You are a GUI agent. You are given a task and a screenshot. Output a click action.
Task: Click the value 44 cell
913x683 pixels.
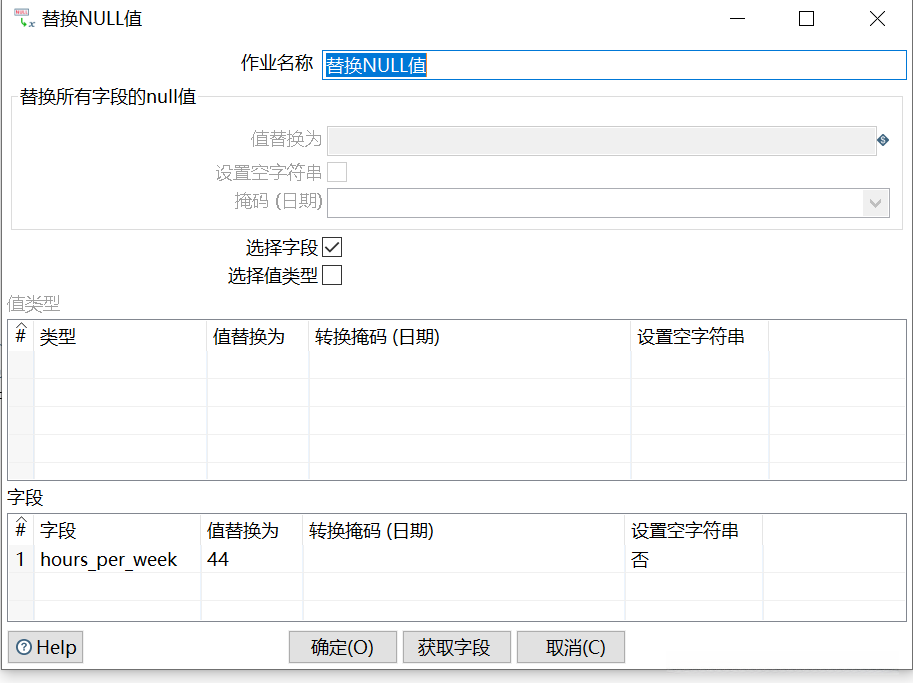click(252, 559)
